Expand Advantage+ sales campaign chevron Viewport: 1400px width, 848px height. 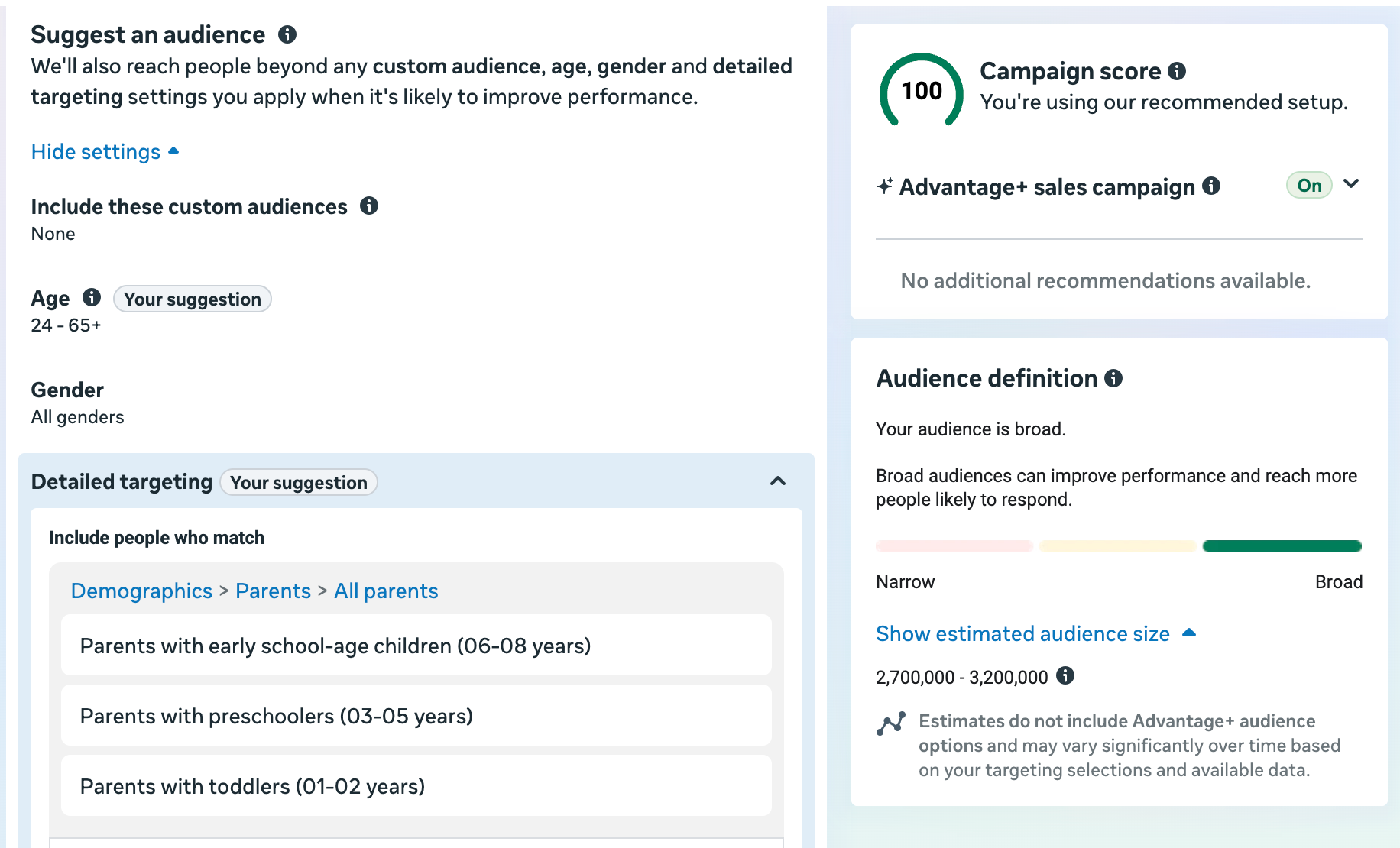point(1351,184)
